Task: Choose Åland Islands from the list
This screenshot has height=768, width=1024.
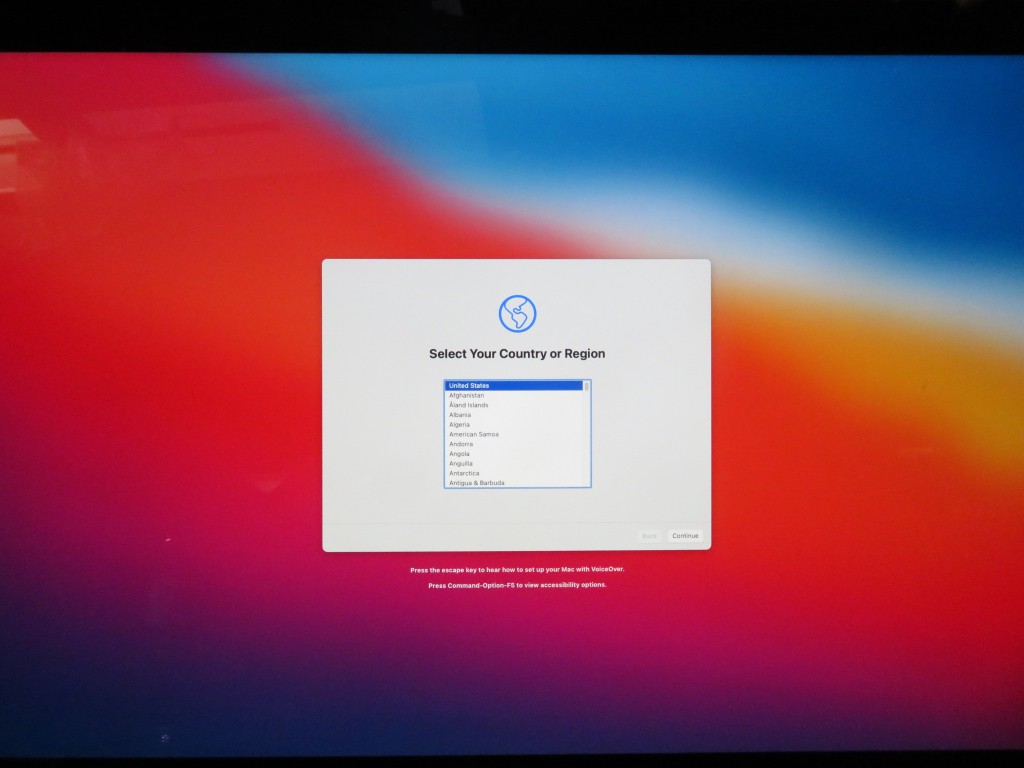Action: tap(514, 405)
